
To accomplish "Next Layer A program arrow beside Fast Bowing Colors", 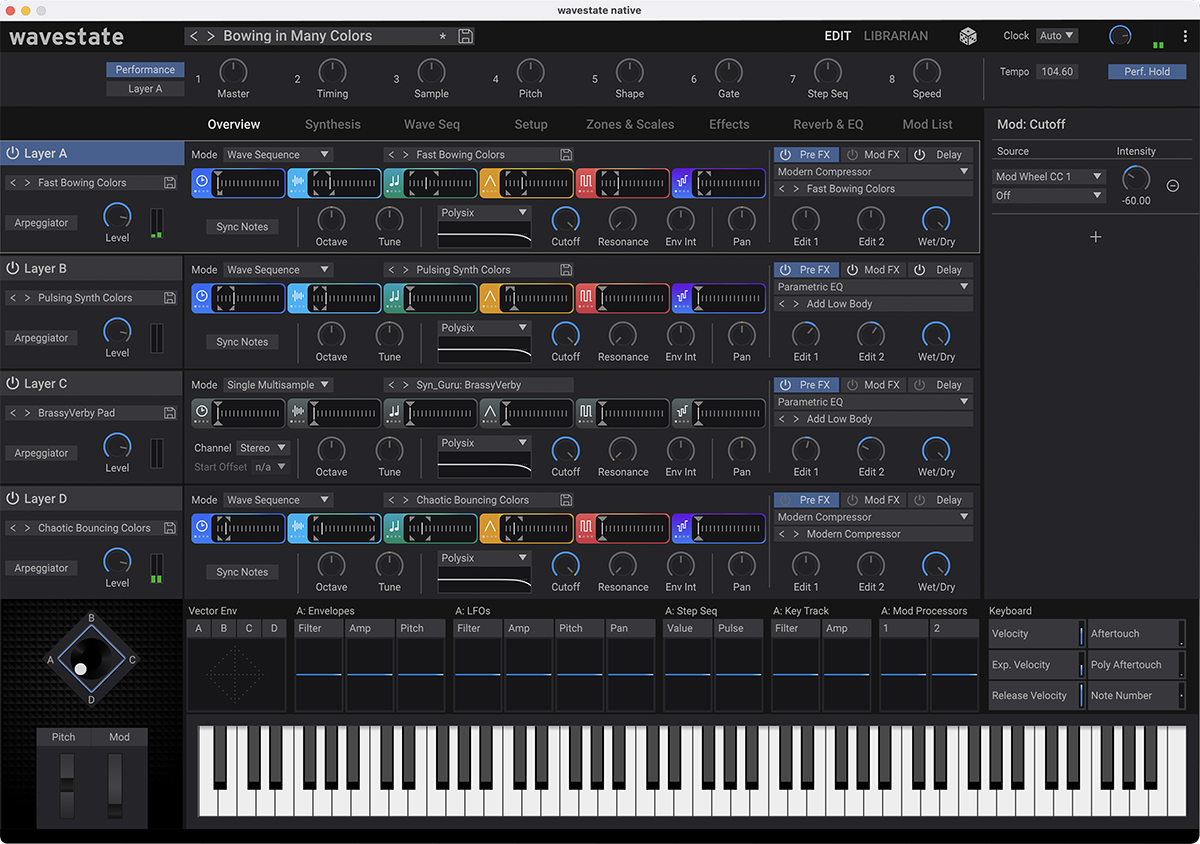I will click(x=27, y=183).
